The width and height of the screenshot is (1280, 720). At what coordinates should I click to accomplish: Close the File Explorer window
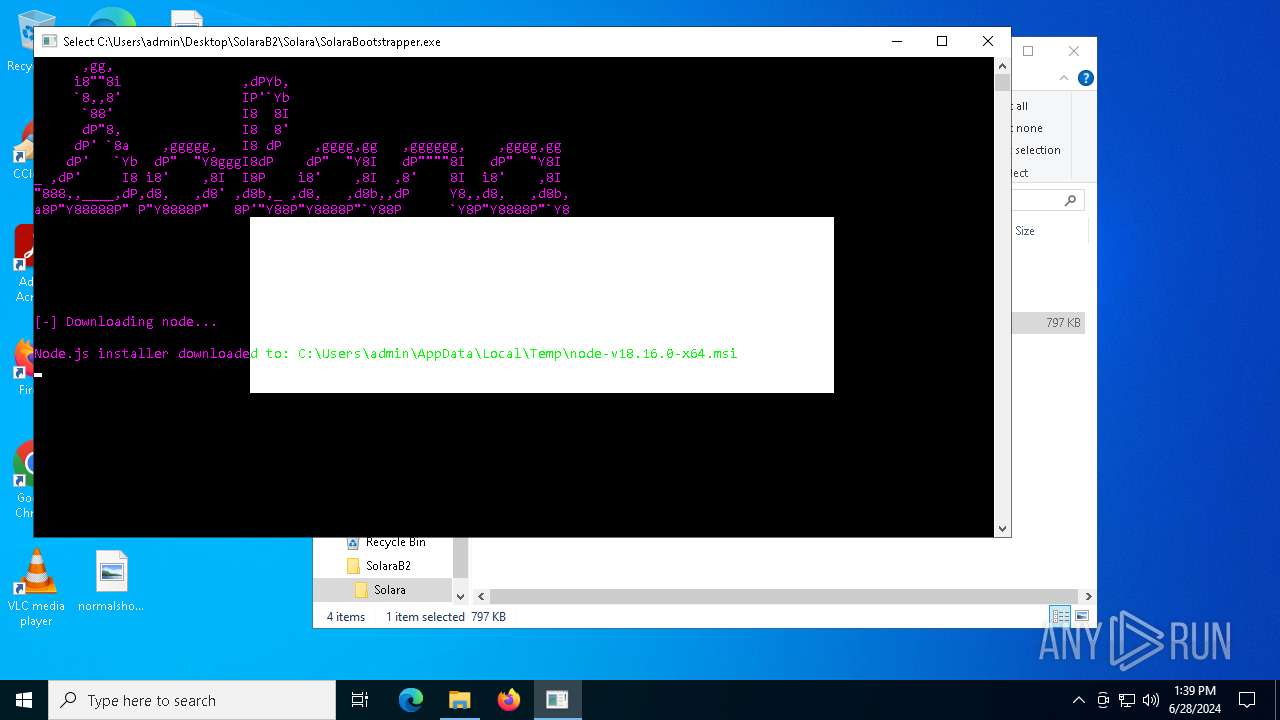(x=1074, y=51)
